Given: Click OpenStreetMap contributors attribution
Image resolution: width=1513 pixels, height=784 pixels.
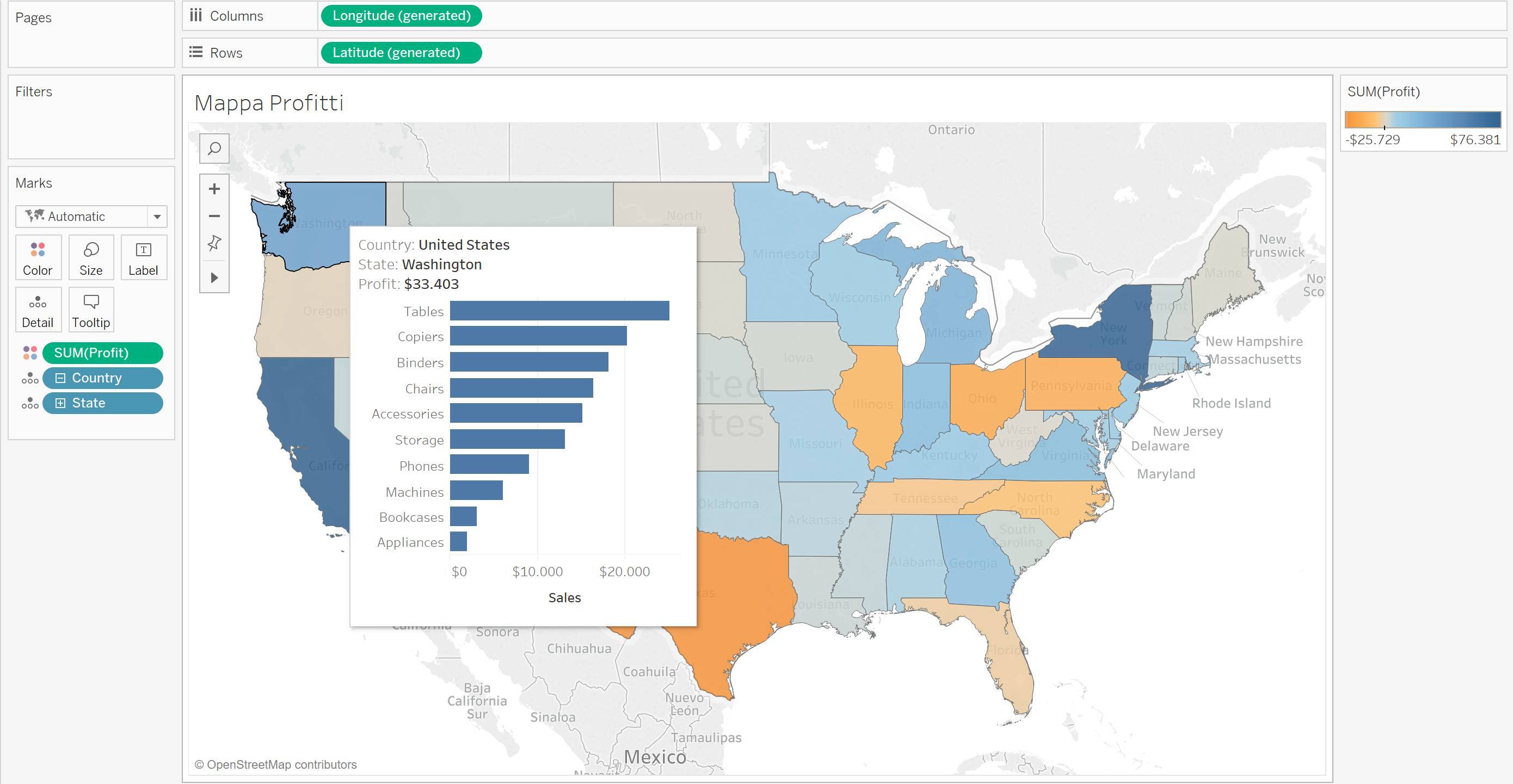Looking at the screenshot, I should click(276, 764).
